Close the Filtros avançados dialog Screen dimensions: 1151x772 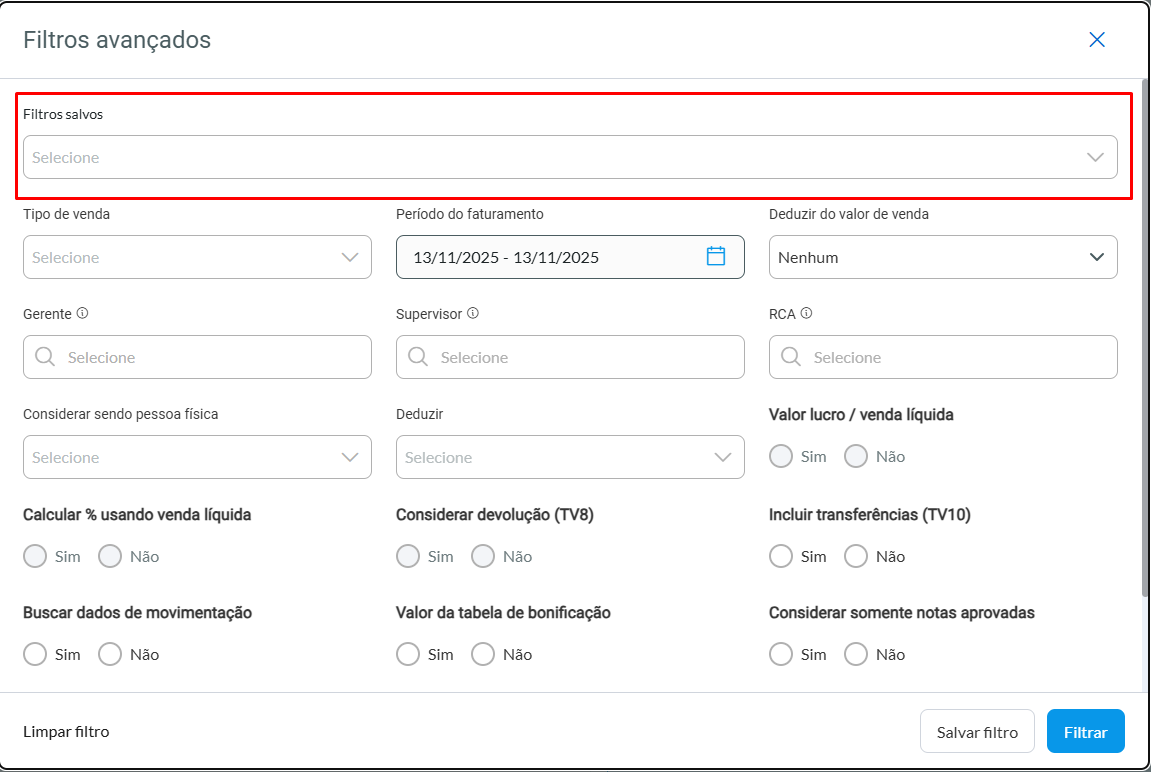(1097, 40)
